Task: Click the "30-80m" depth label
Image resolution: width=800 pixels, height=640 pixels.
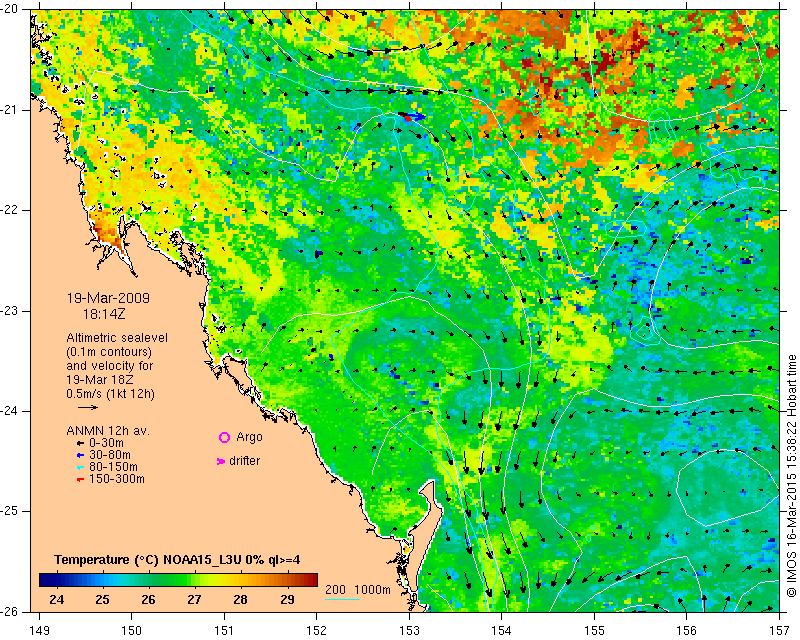Action: pos(110,455)
